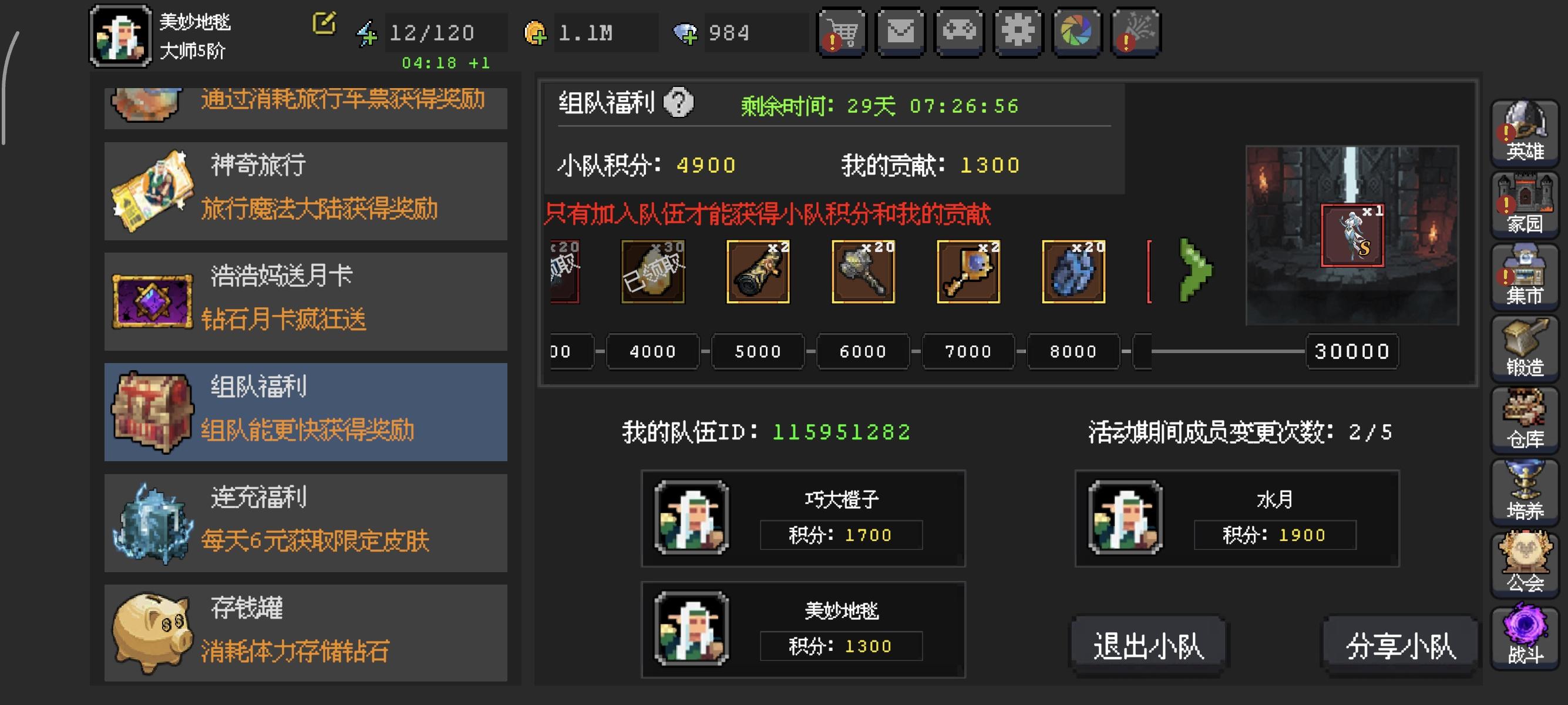Click the 分享小队 button
Viewport: 1568px width, 705px height.
click(x=1400, y=645)
